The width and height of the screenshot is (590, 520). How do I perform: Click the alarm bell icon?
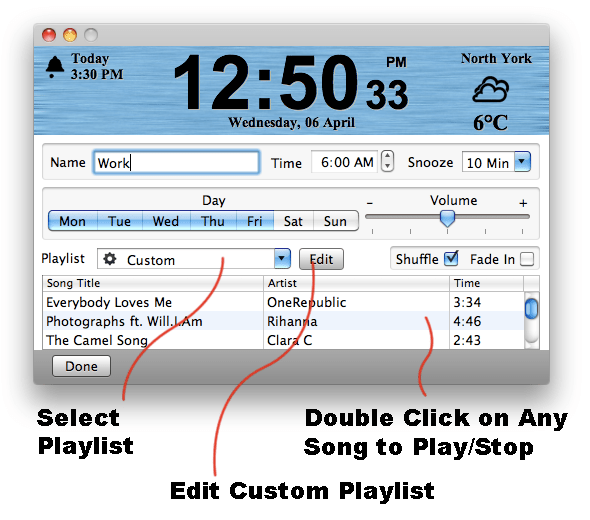[x=55, y=67]
